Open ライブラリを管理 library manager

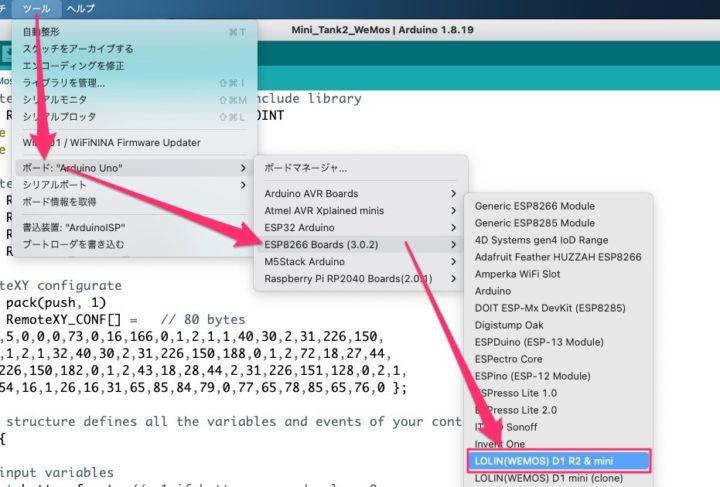tap(63, 82)
